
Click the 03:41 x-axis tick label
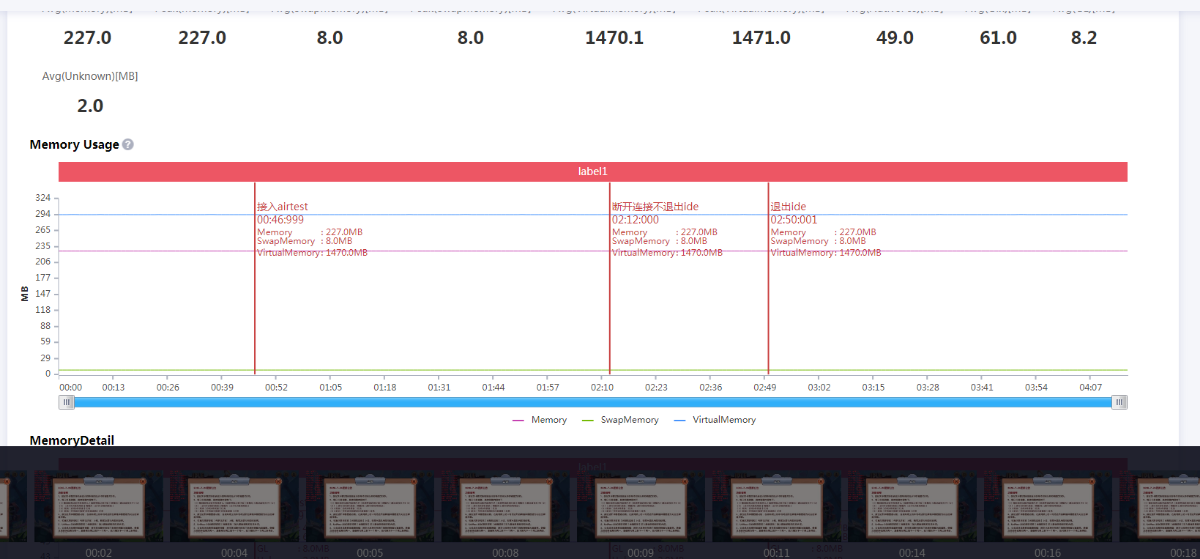click(982, 387)
